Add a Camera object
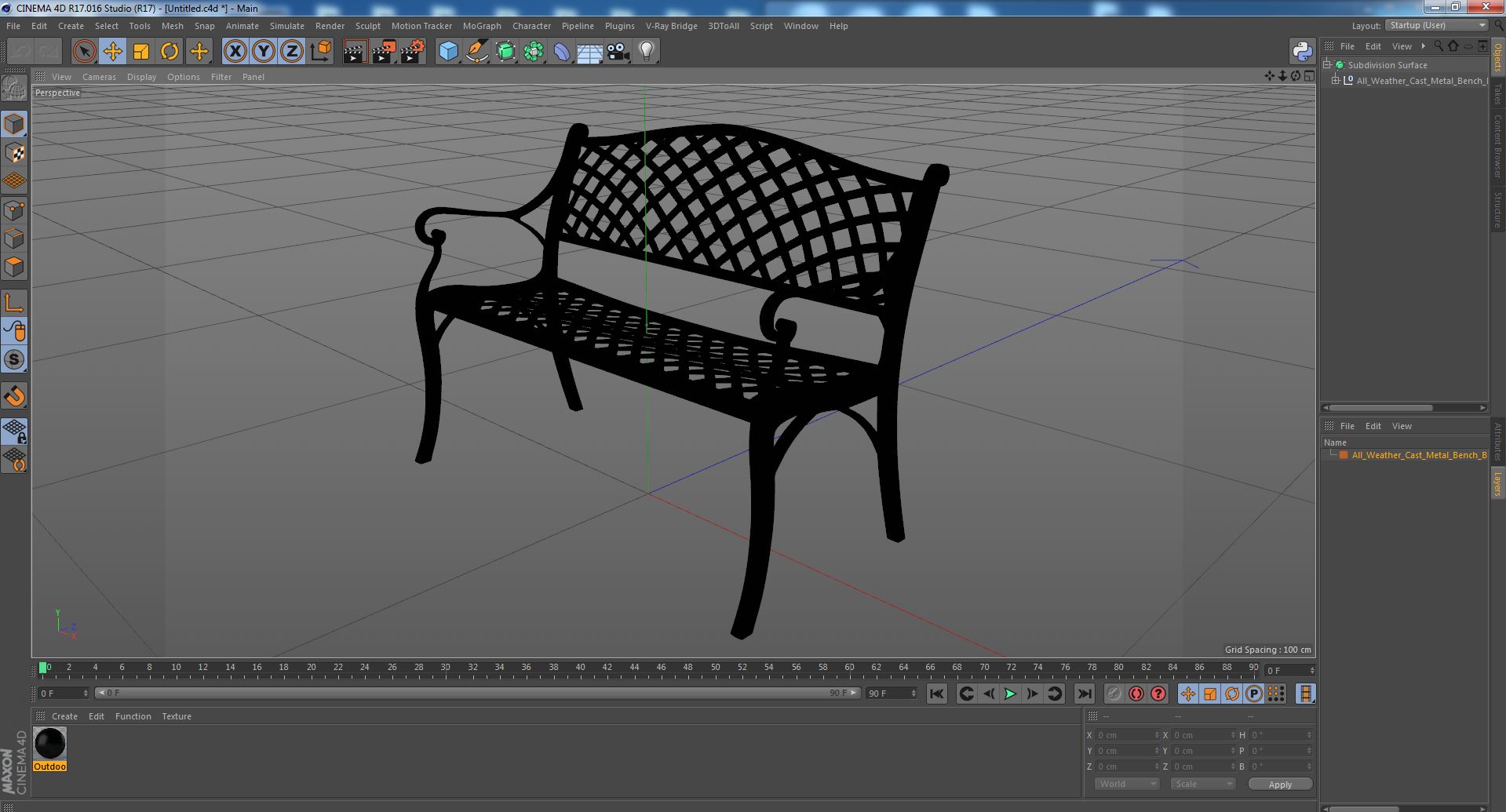Viewport: 1506px width, 812px height. click(618, 52)
